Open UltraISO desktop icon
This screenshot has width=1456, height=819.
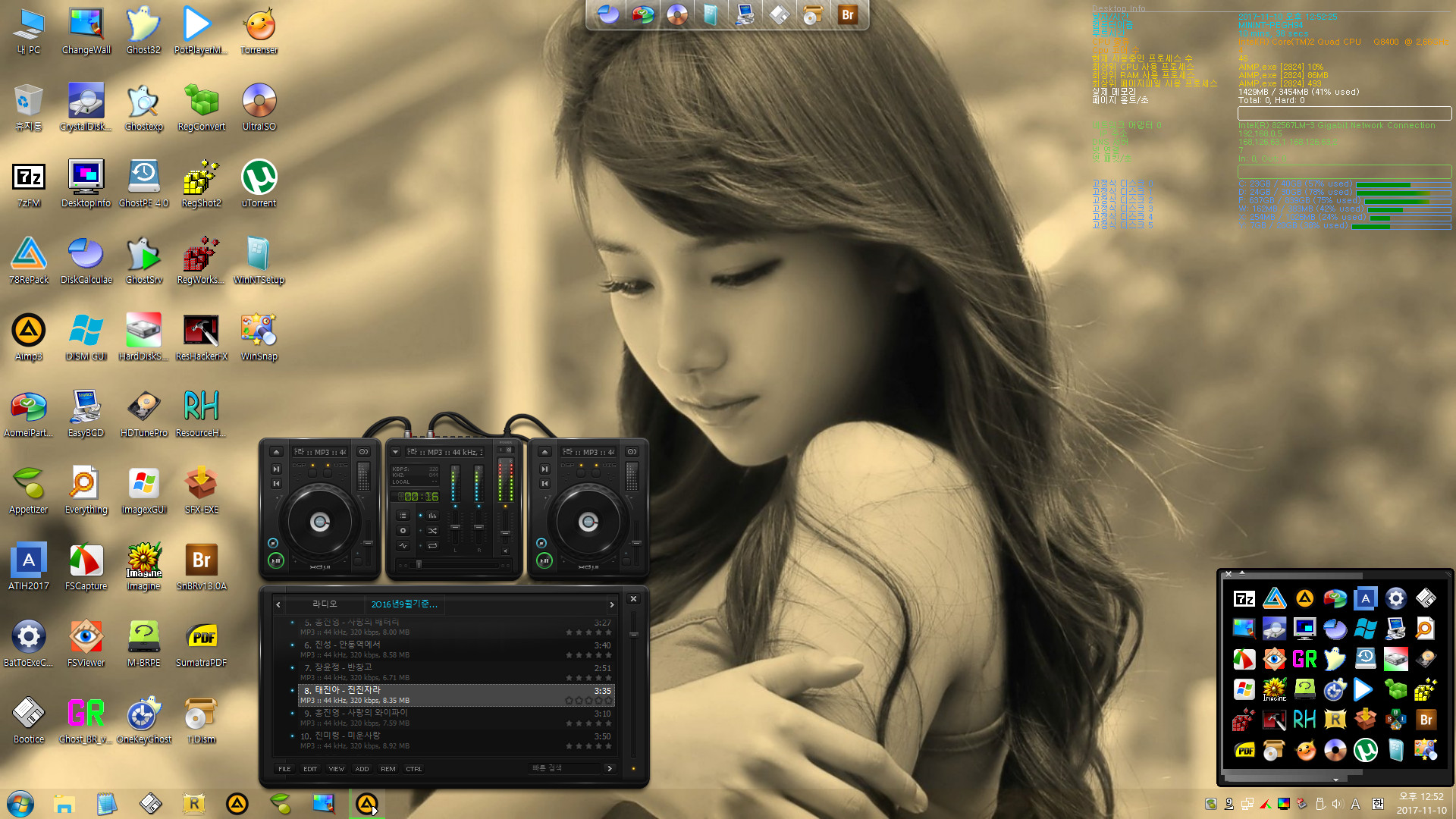point(259,107)
